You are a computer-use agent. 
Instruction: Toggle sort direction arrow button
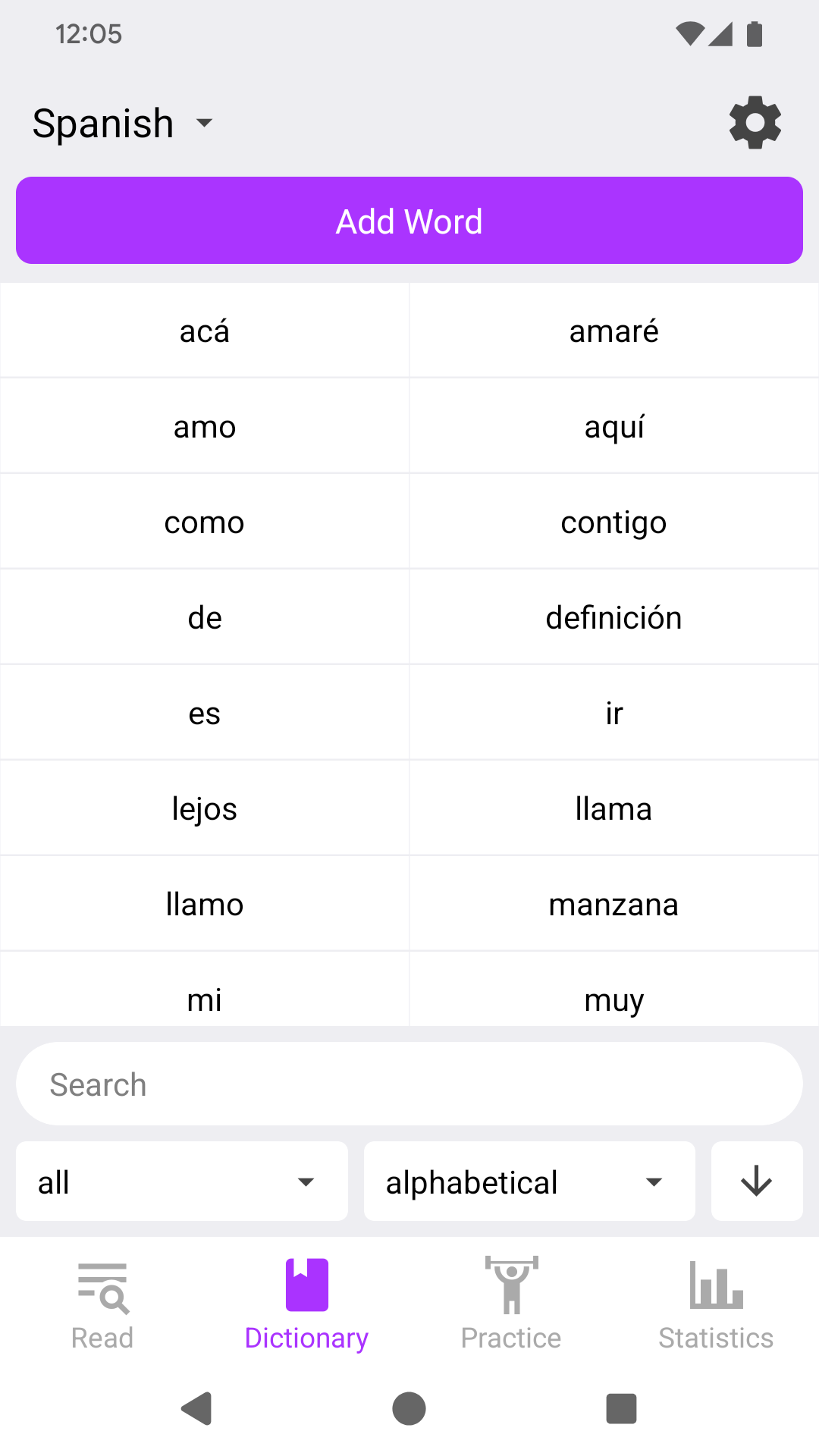[x=756, y=1181]
